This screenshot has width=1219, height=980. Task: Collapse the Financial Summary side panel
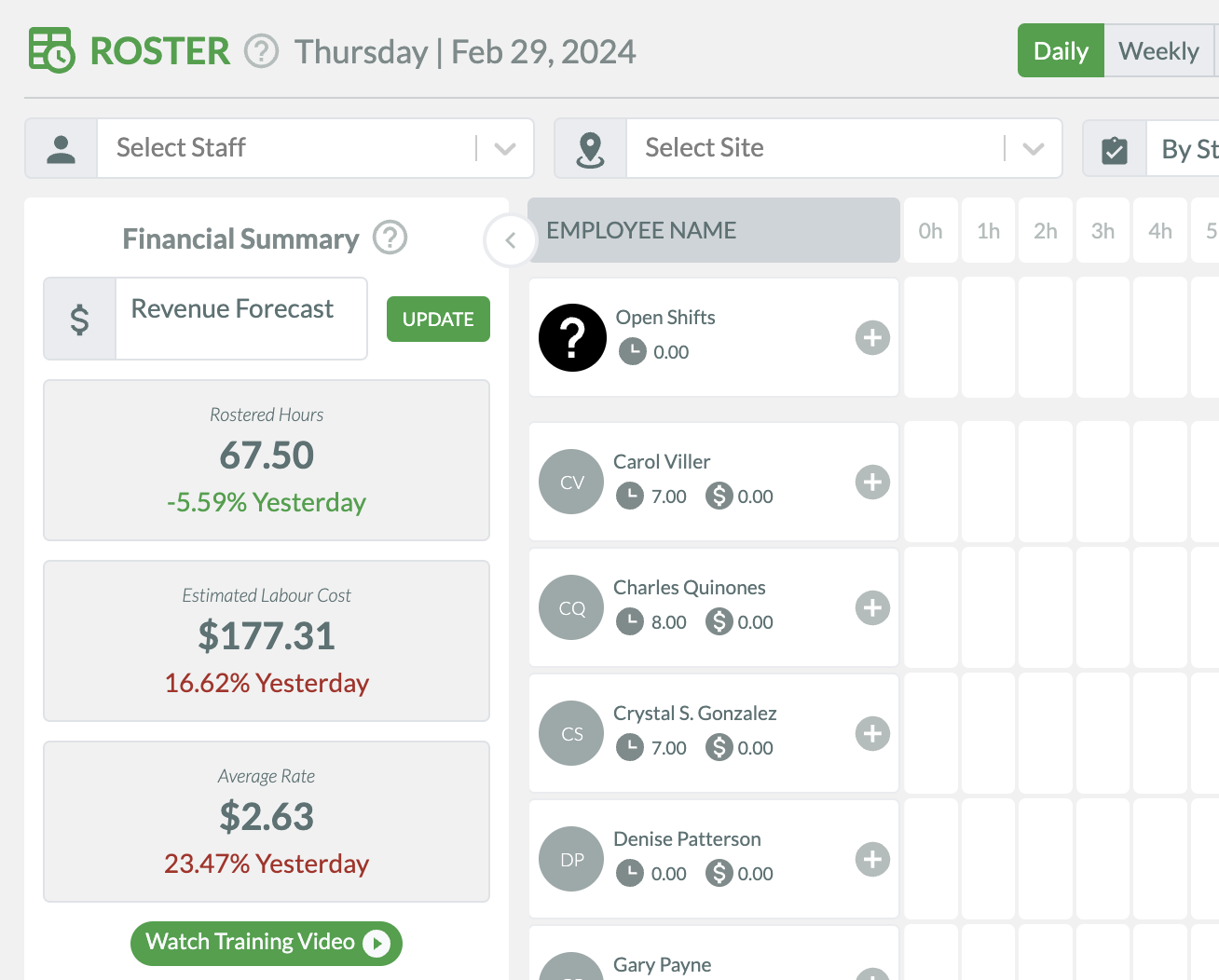pos(510,240)
